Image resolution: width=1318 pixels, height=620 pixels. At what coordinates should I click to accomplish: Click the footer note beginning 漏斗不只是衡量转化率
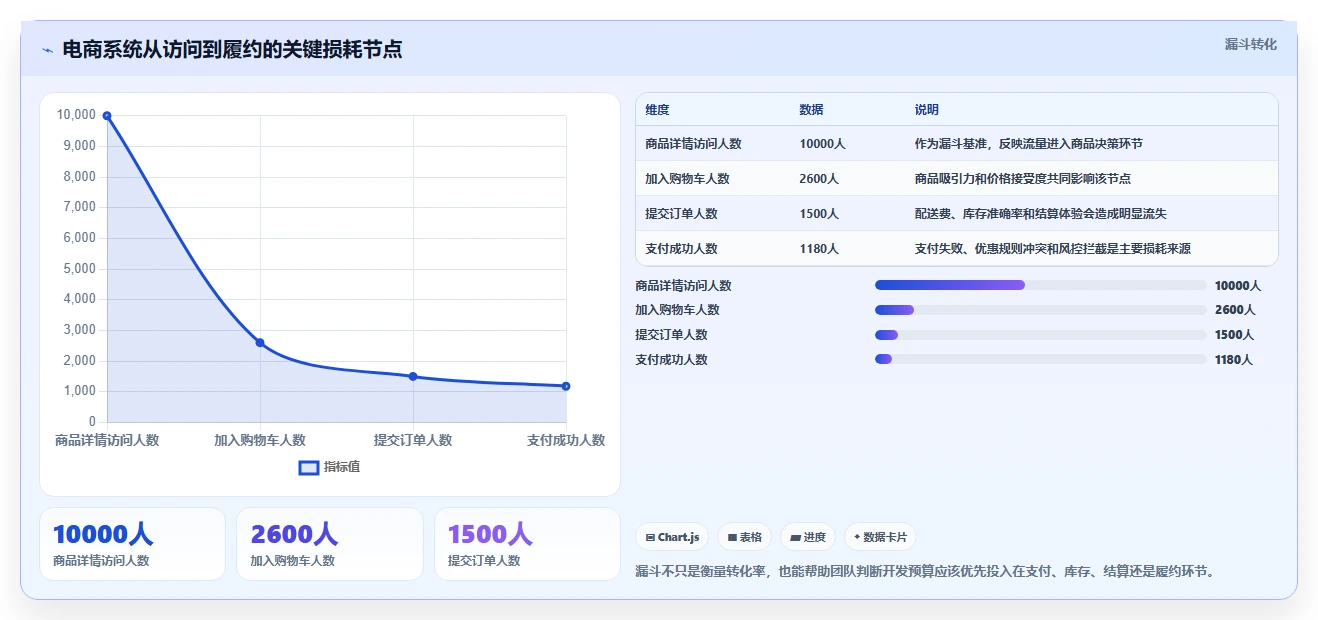[x=925, y=572]
